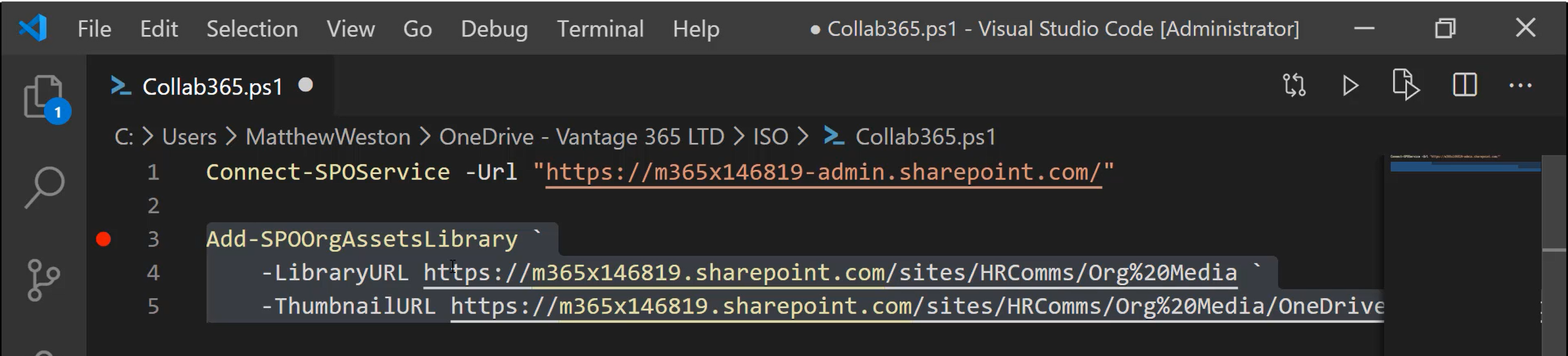Click unsaved dot on Collab365.ps1 tab
1568x356 pixels.
point(305,85)
